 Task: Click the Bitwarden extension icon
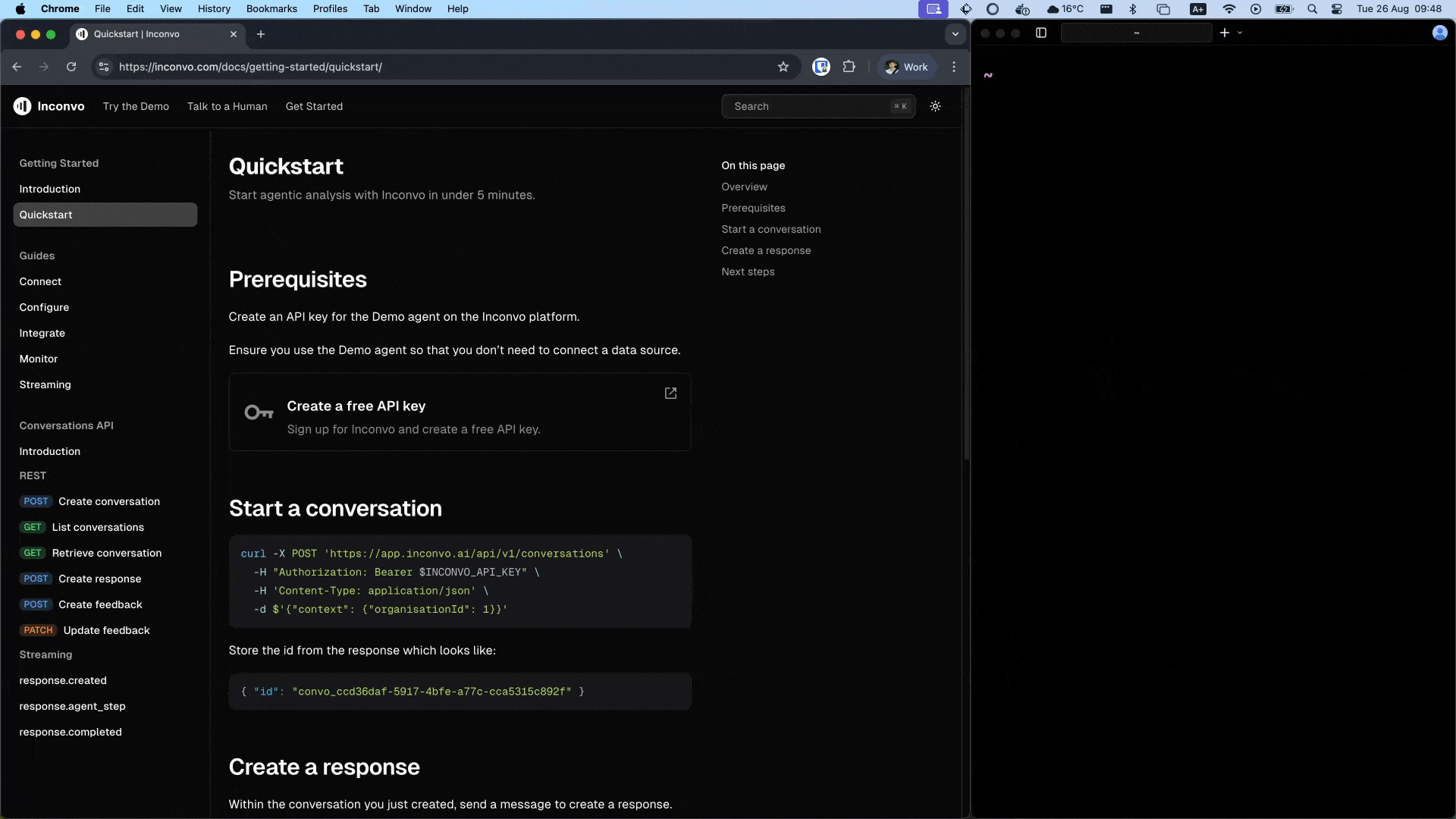(821, 67)
